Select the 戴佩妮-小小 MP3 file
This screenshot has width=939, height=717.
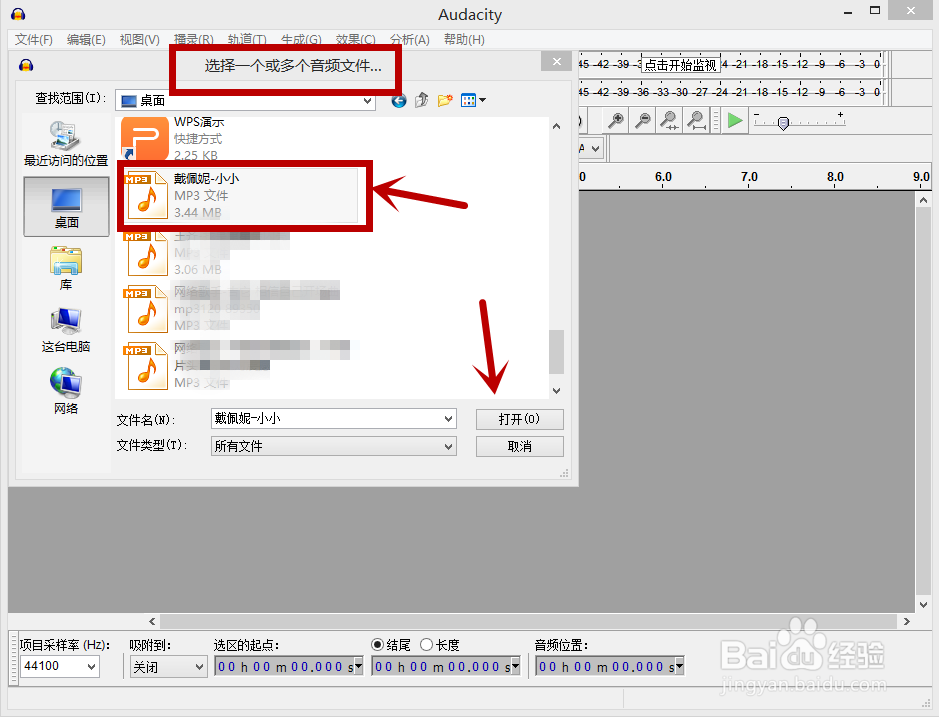240,195
